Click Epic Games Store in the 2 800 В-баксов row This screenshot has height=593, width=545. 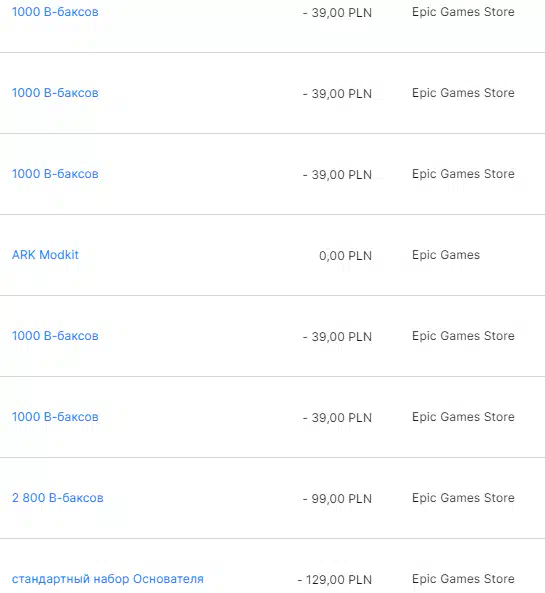coord(463,498)
